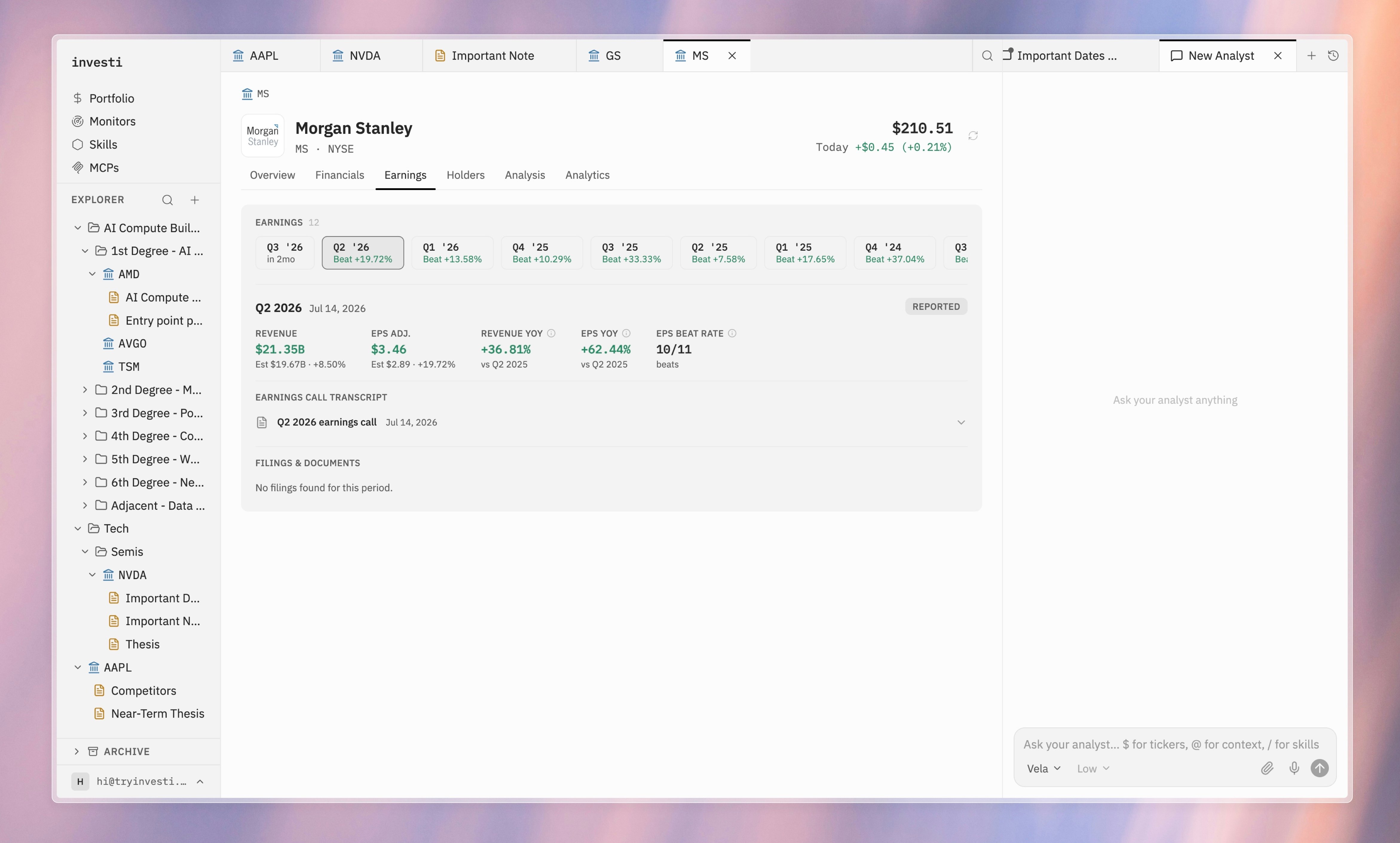Select the Analytics sub-tab
The width and height of the screenshot is (1400, 843).
[587, 175]
